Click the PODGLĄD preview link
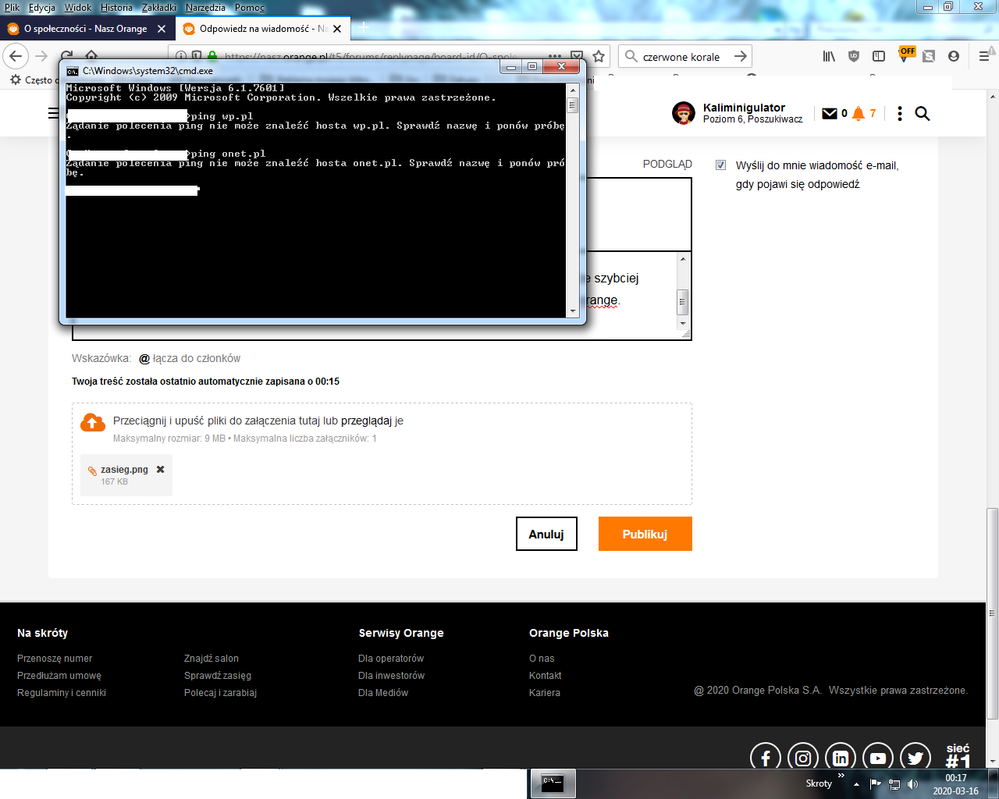This screenshot has height=799, width=999. 667,164
